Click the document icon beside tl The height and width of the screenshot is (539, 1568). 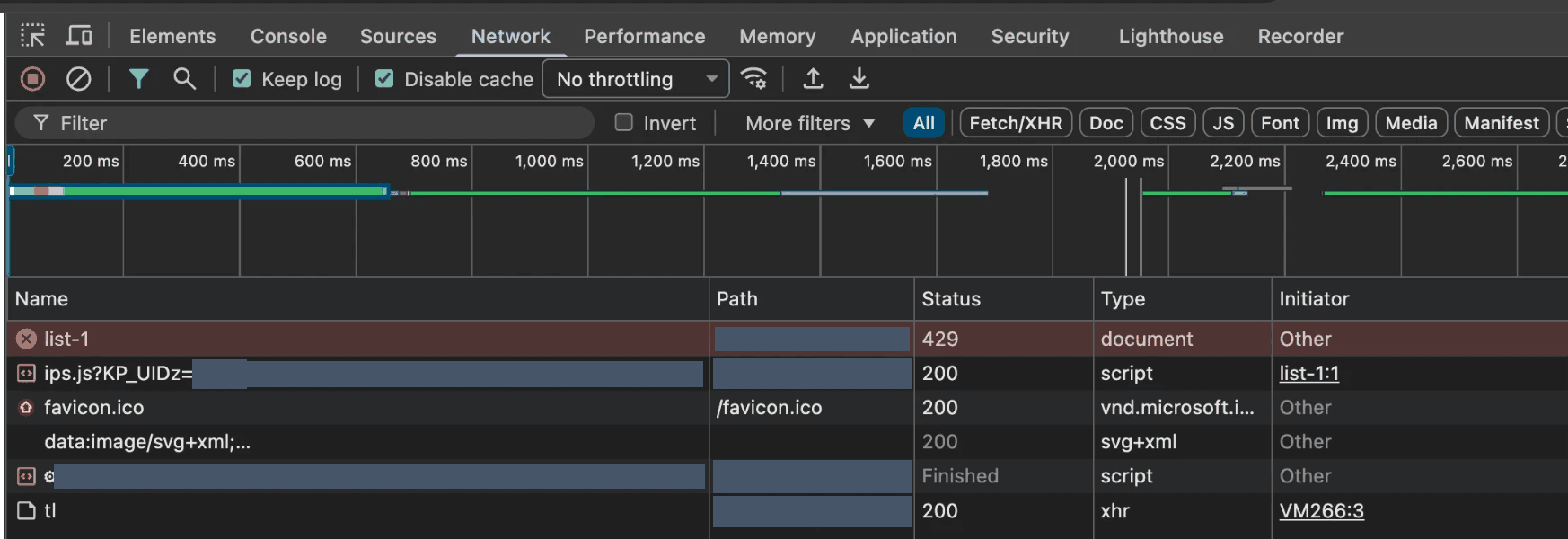[x=26, y=510]
